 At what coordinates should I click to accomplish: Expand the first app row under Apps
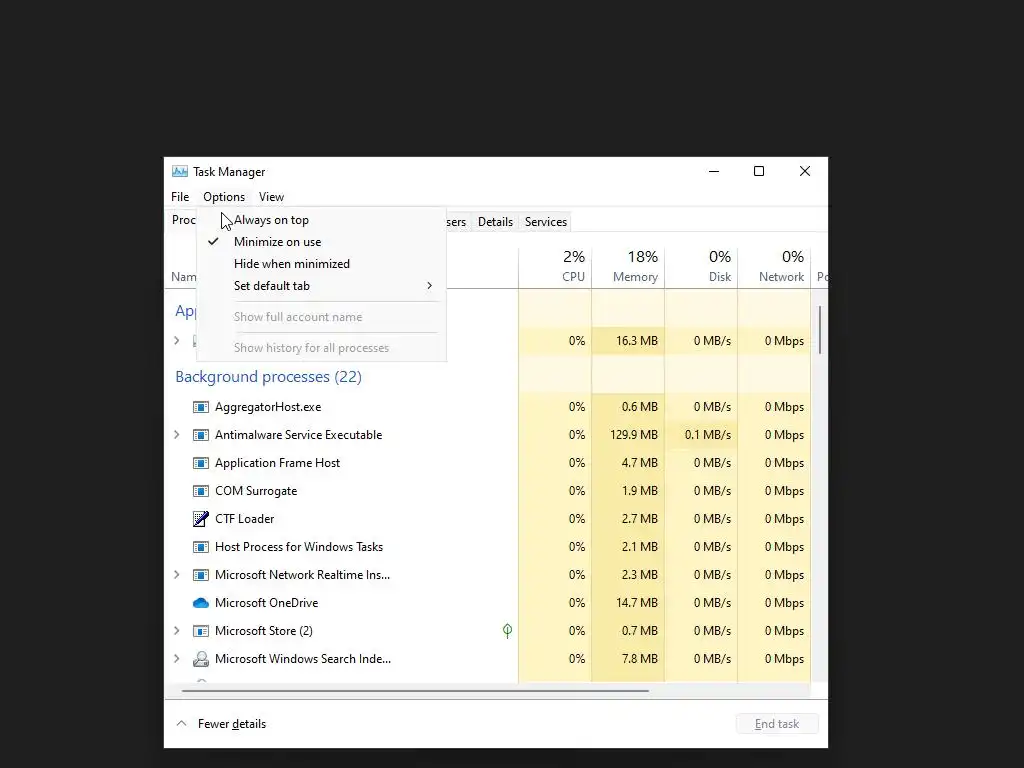(x=176, y=341)
